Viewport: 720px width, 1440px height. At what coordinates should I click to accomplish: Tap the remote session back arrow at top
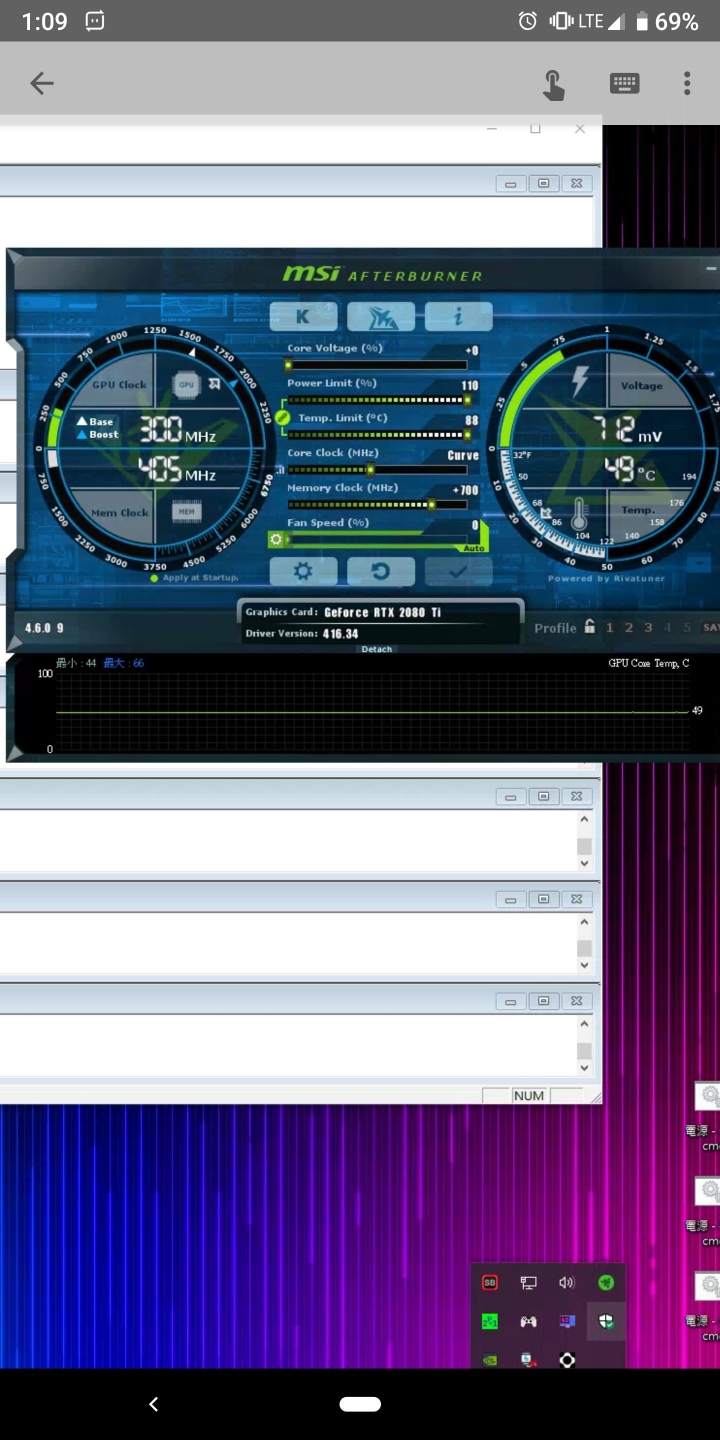42,83
